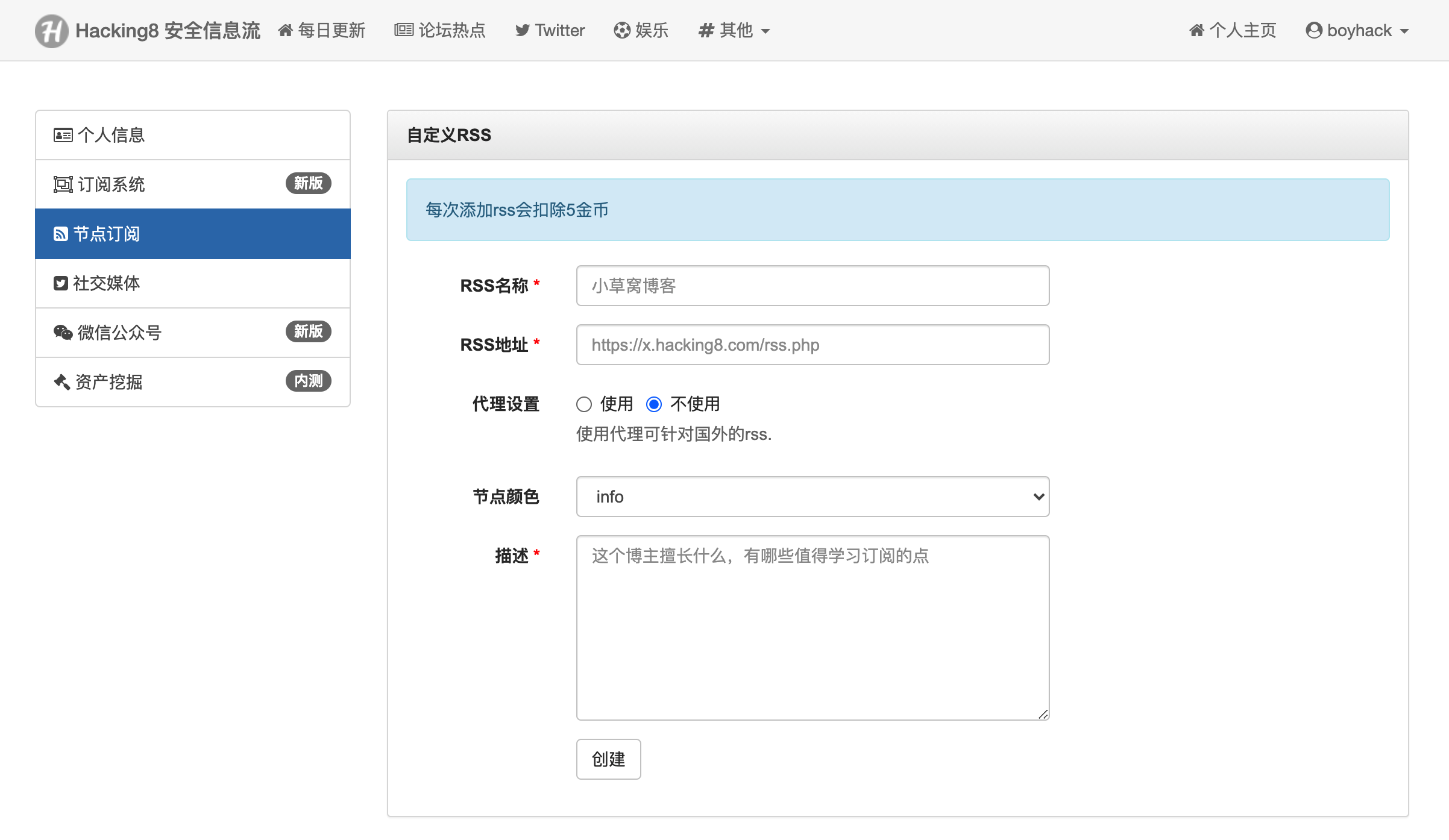The image size is (1449, 840).
Task: Expand the 其他 dropdown menu
Action: [x=734, y=30]
